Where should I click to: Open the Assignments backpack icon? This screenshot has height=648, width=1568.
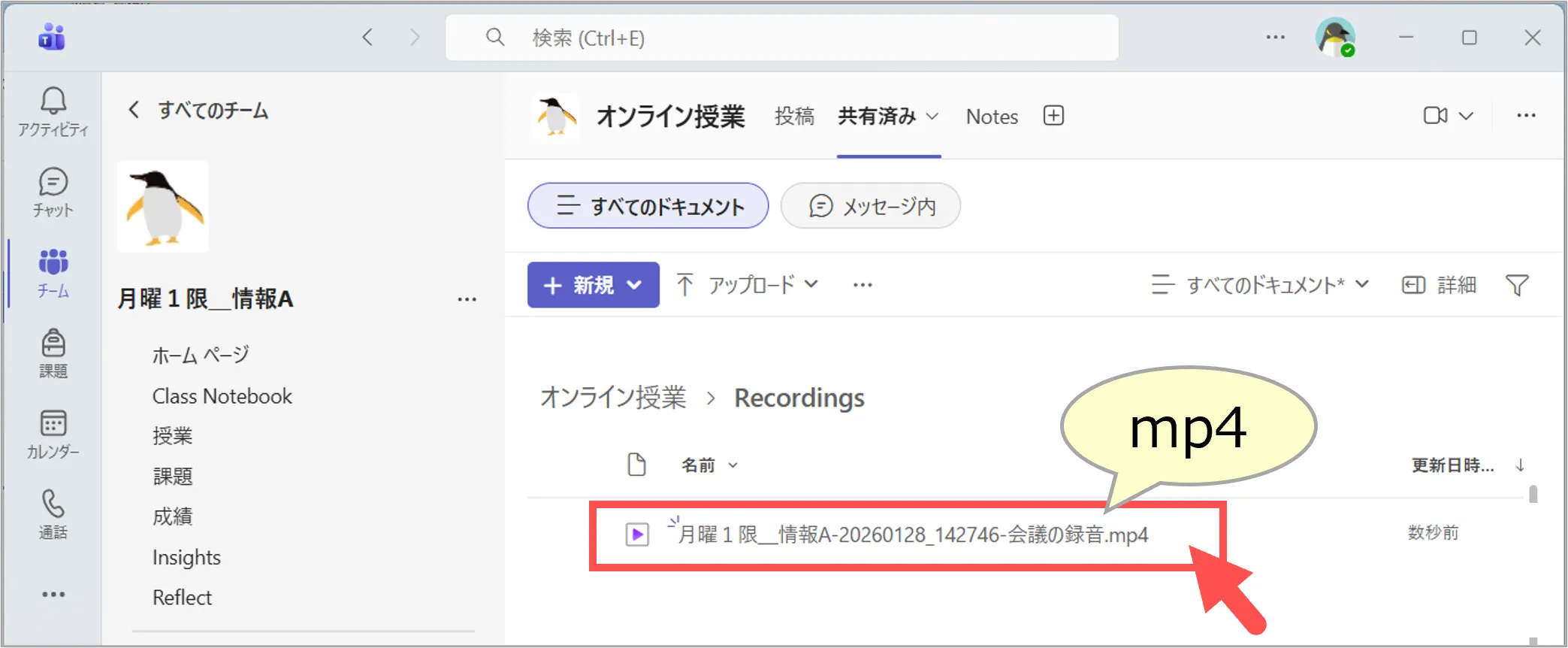(53, 353)
